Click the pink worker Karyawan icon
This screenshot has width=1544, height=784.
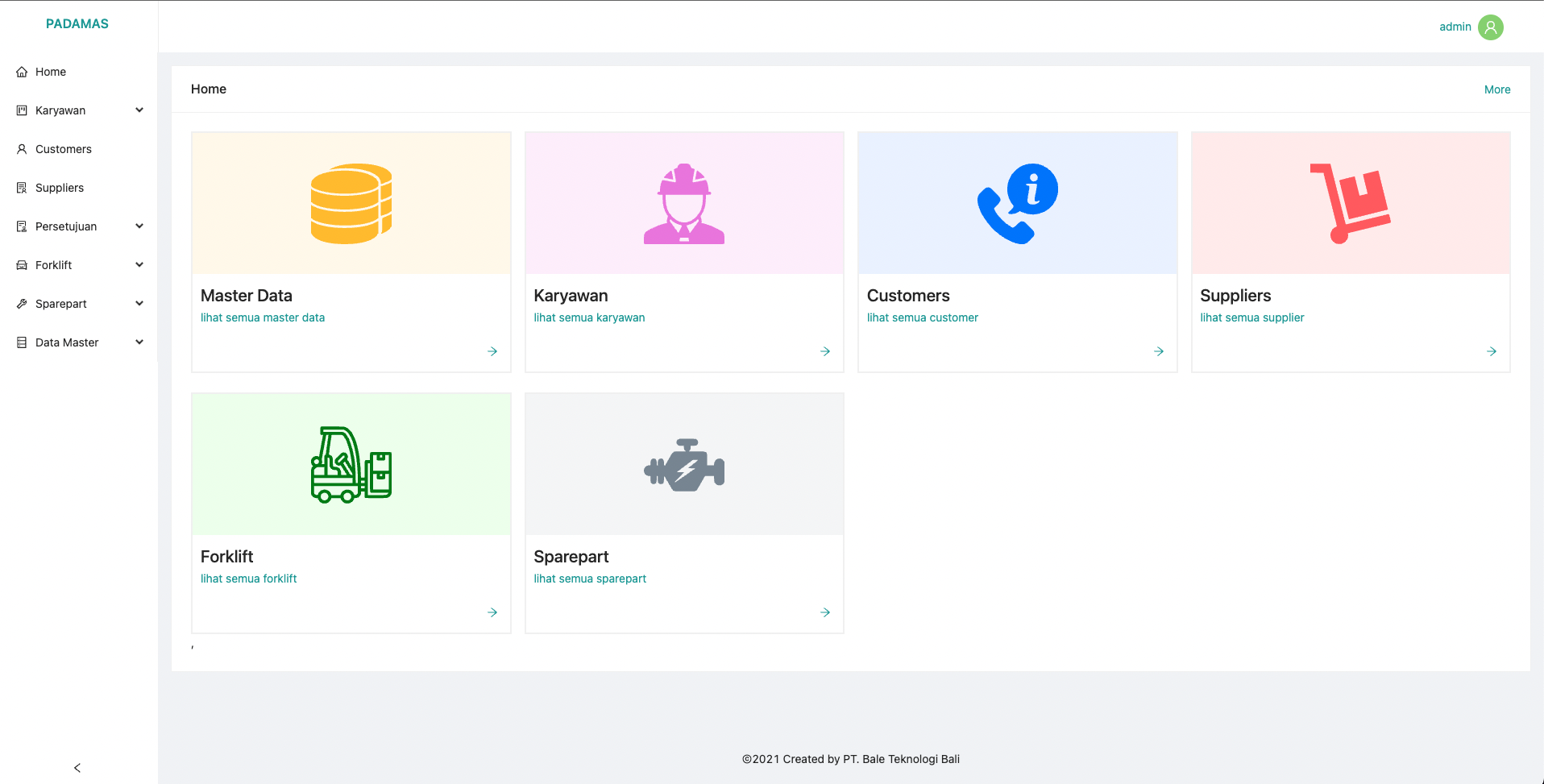[x=684, y=204]
